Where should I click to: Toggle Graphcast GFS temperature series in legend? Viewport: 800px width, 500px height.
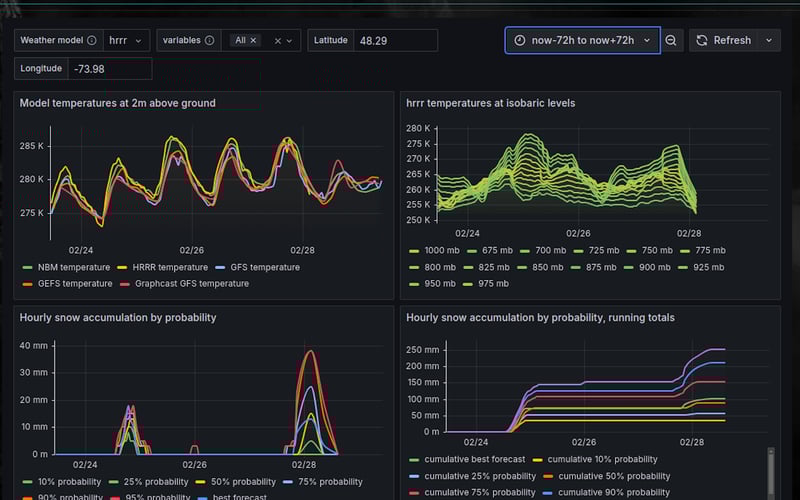192,284
